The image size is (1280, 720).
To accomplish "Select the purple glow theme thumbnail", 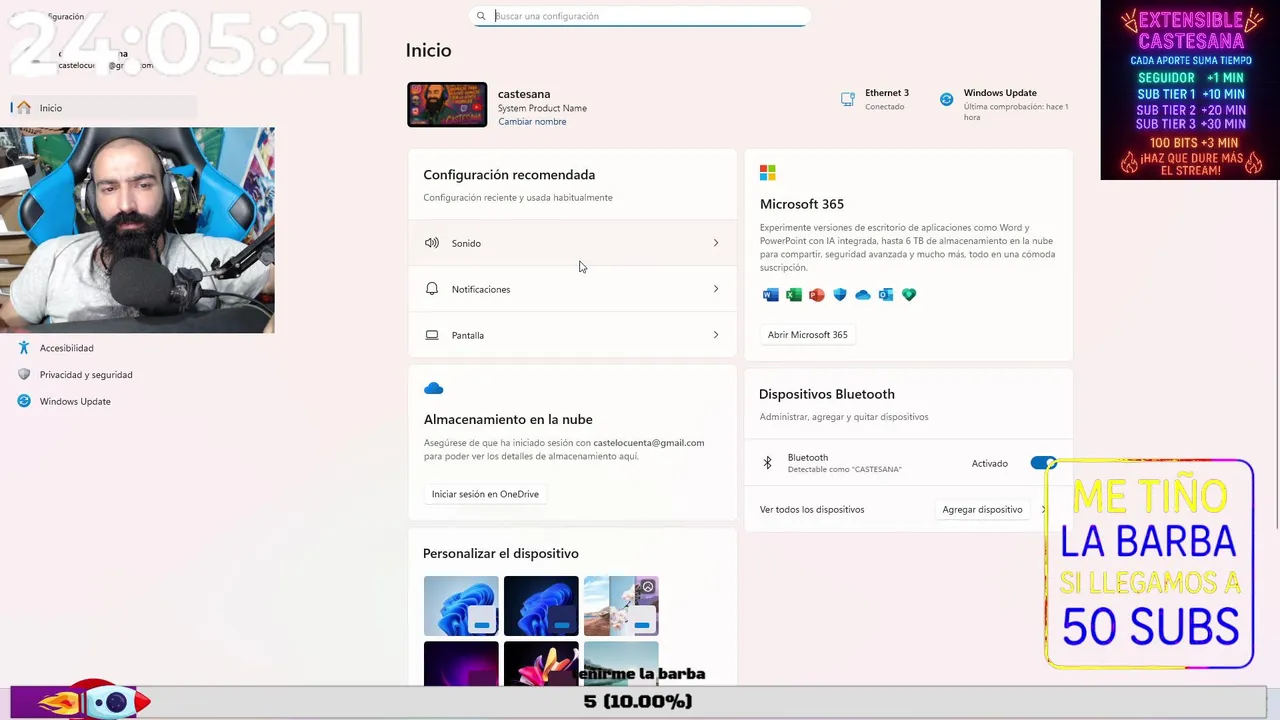I will coord(461,663).
